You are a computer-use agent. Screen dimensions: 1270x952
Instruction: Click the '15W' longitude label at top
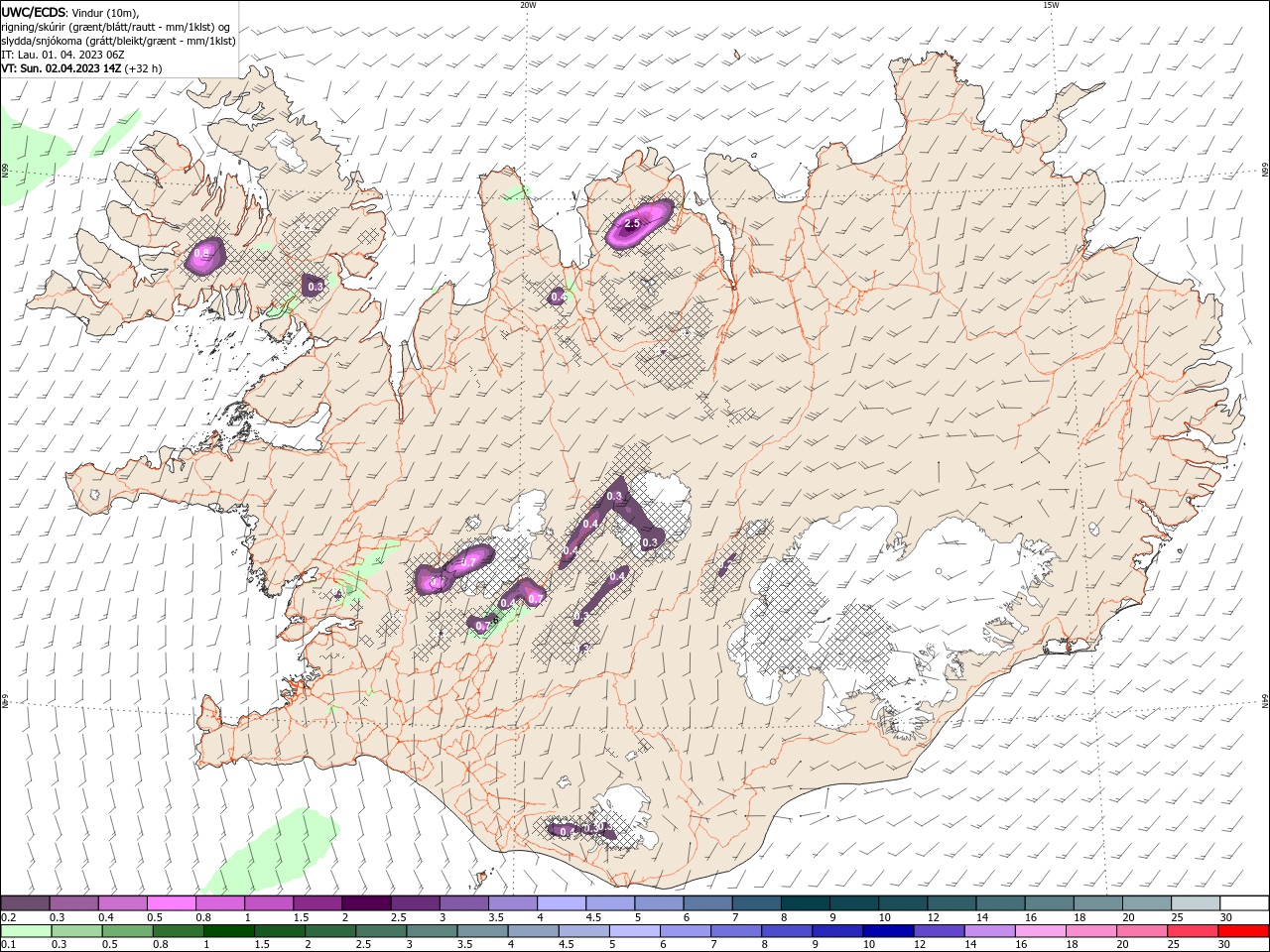[1051, 5]
